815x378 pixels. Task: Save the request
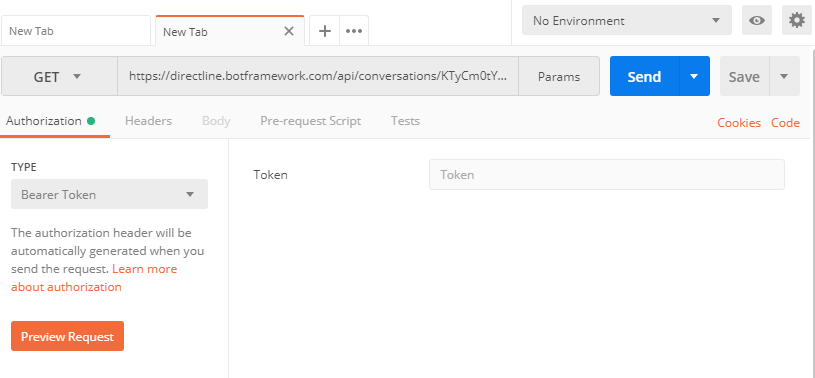(744, 76)
